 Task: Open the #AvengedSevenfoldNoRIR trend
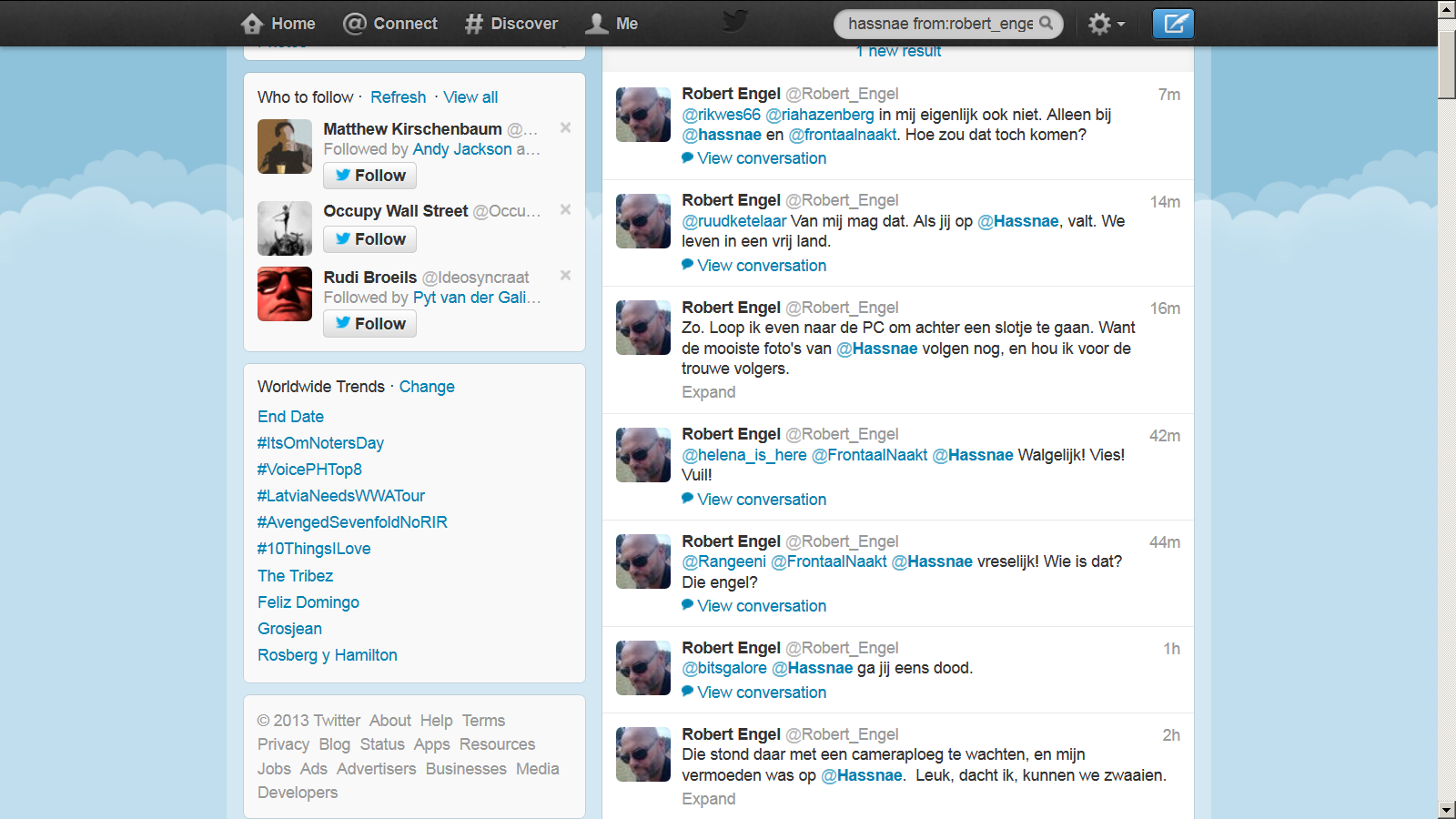tap(352, 522)
